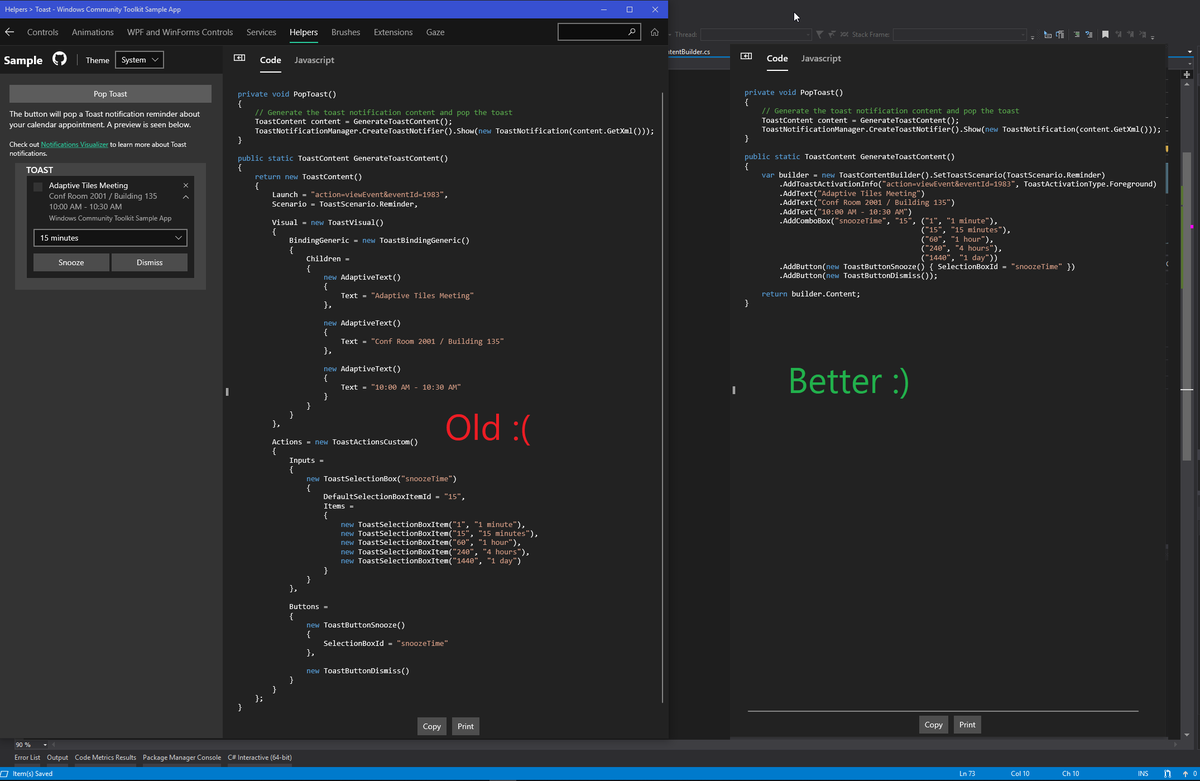
Task: Switch to Javascript tab in right code window
Action: coord(821,59)
